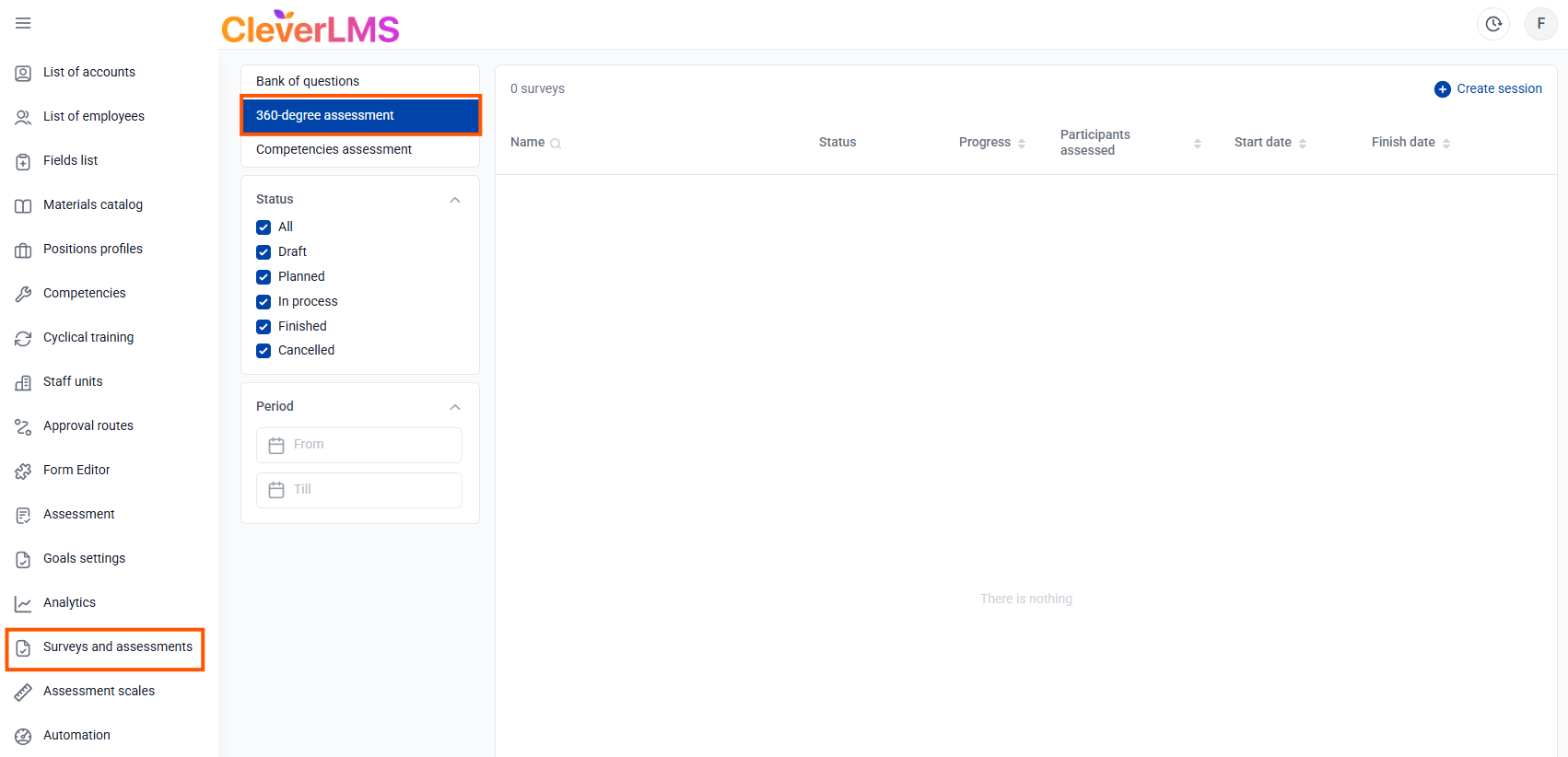Click the Form Editor puzzle icon
The height and width of the screenshot is (757, 1568).
tap(23, 471)
